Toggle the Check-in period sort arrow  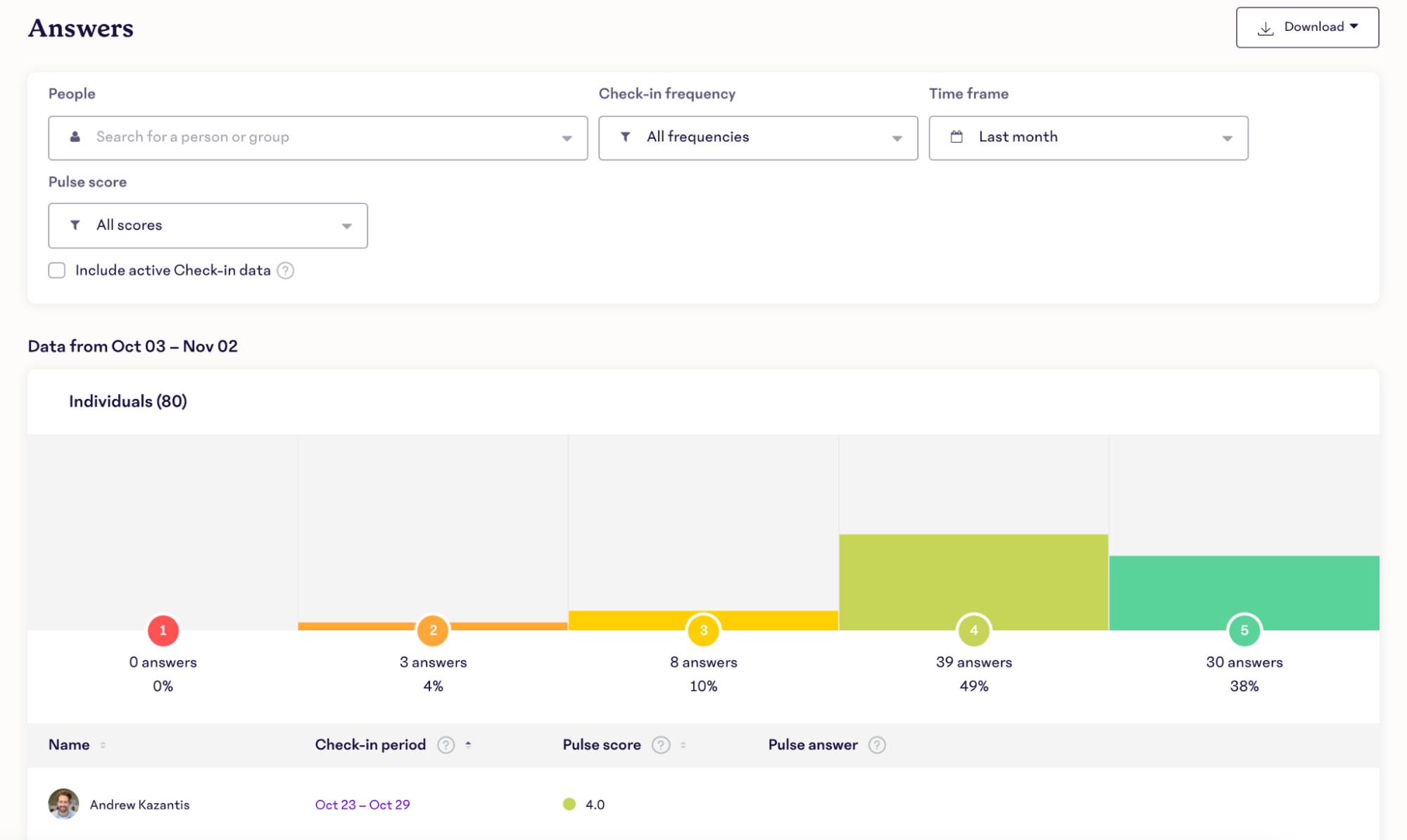click(x=469, y=744)
